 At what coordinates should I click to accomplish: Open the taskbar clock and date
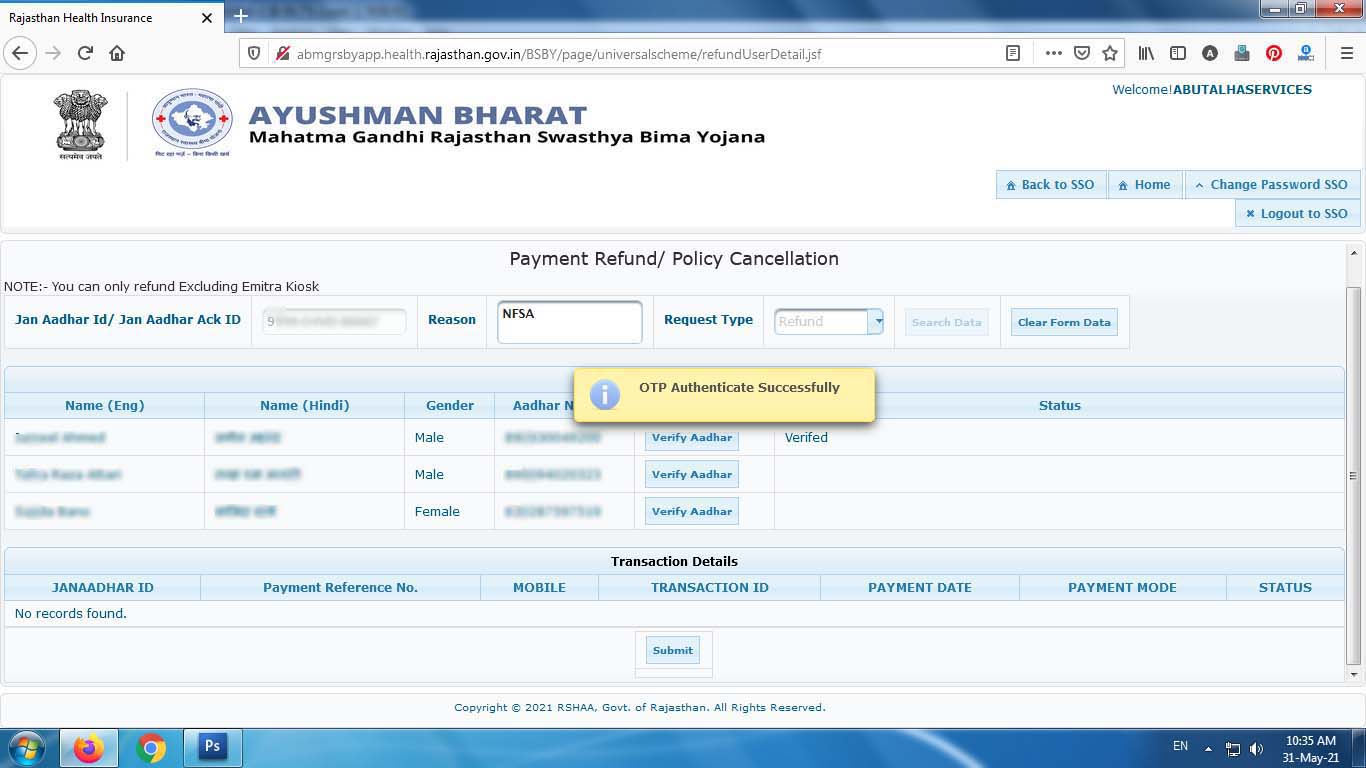(x=1311, y=749)
